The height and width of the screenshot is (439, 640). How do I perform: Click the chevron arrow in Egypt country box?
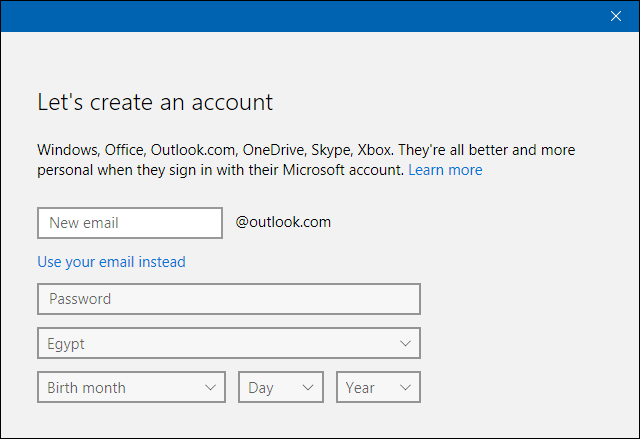point(405,344)
